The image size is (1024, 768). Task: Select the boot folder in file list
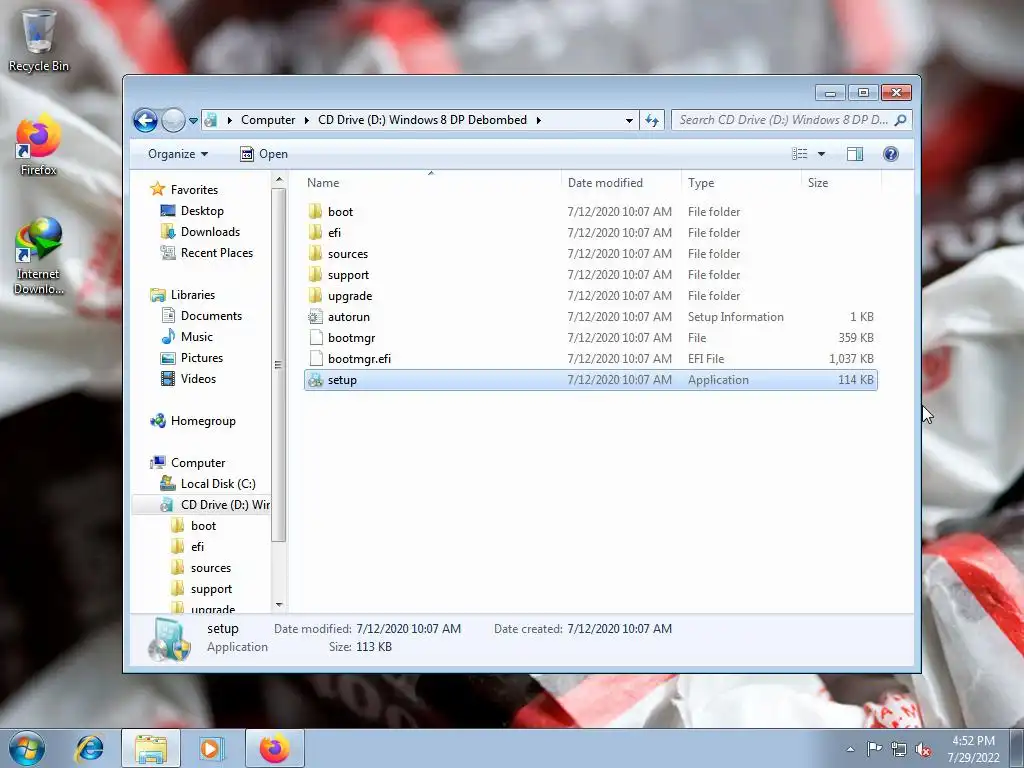590,212
